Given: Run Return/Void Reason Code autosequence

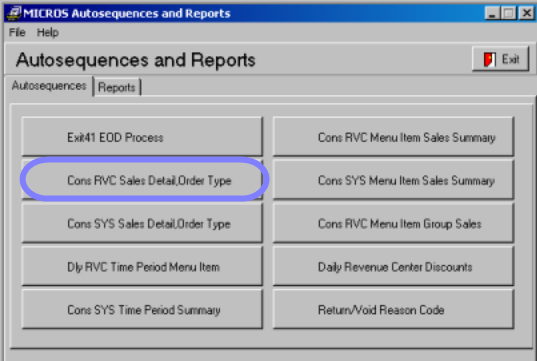Looking at the screenshot, I should tap(394, 309).
